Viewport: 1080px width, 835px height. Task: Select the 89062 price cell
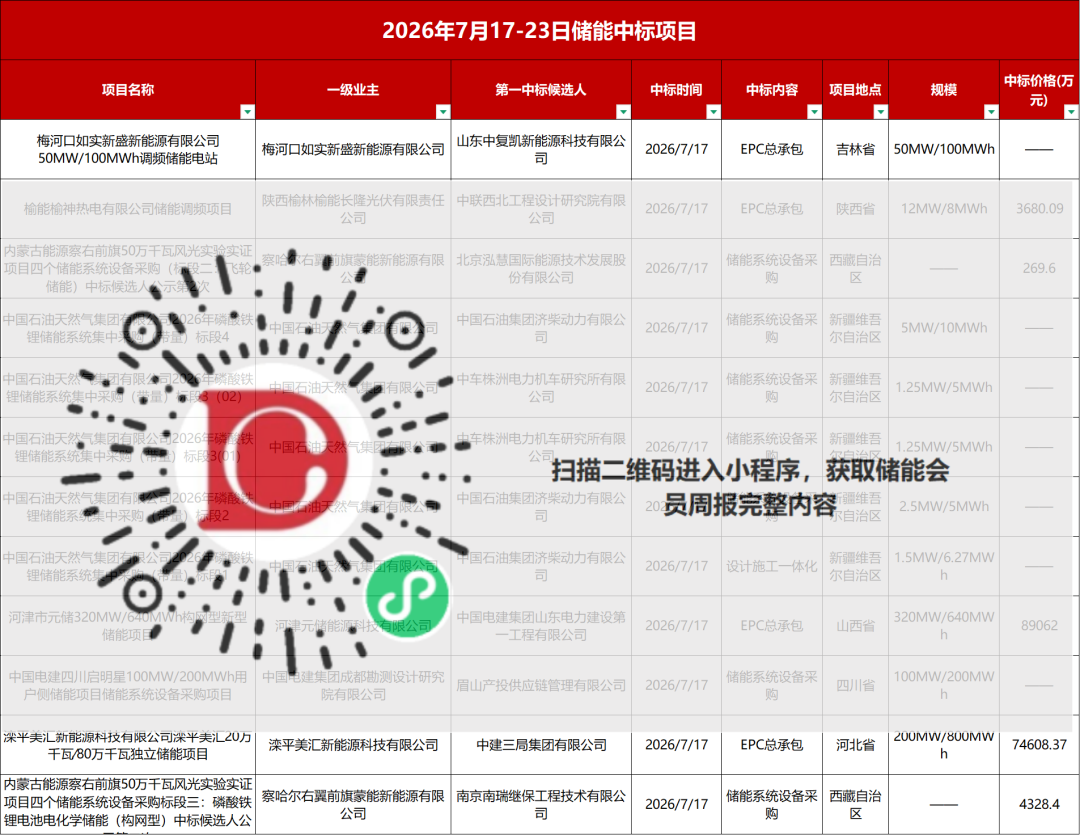(1039, 626)
